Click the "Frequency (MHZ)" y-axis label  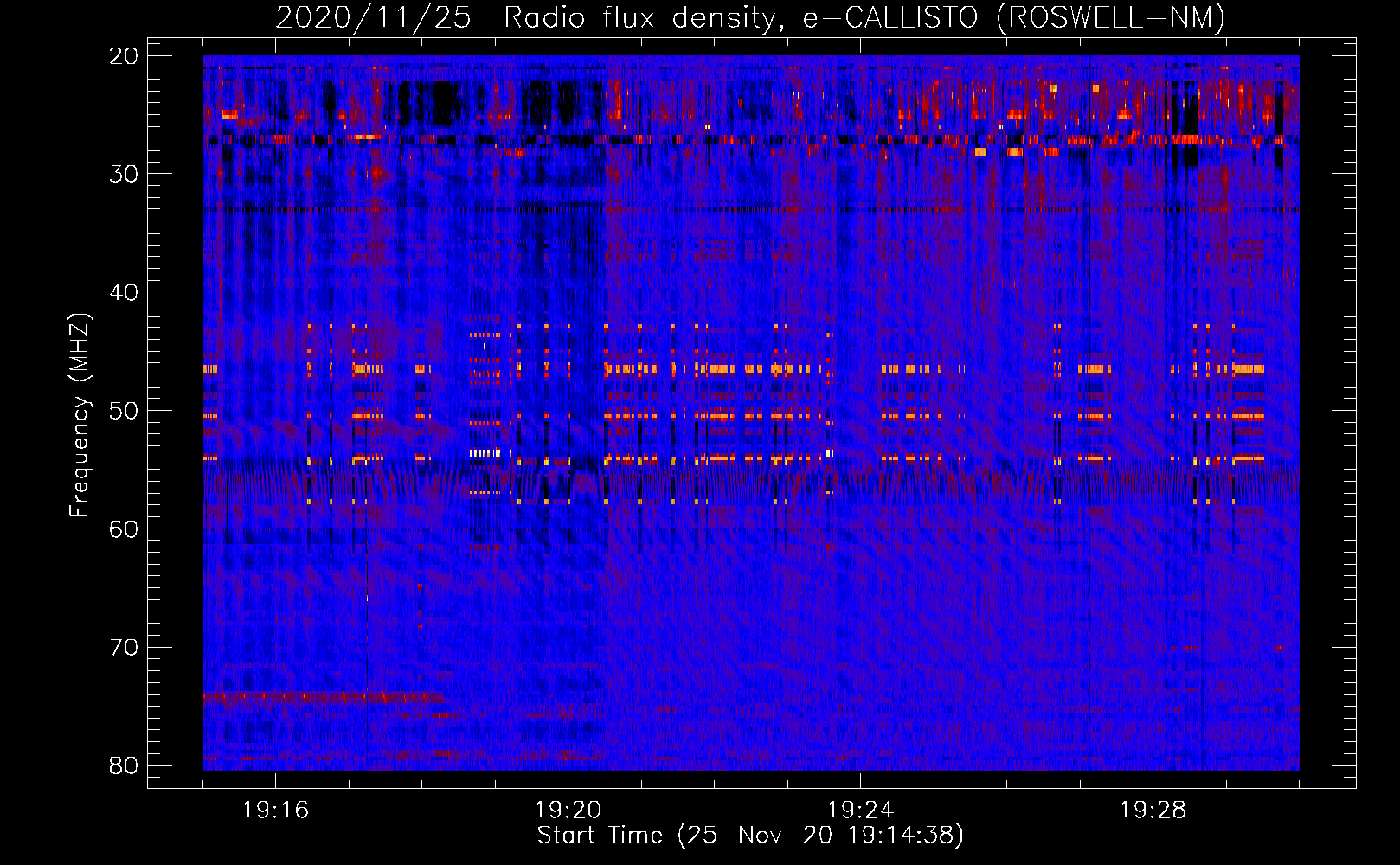[x=80, y=415]
